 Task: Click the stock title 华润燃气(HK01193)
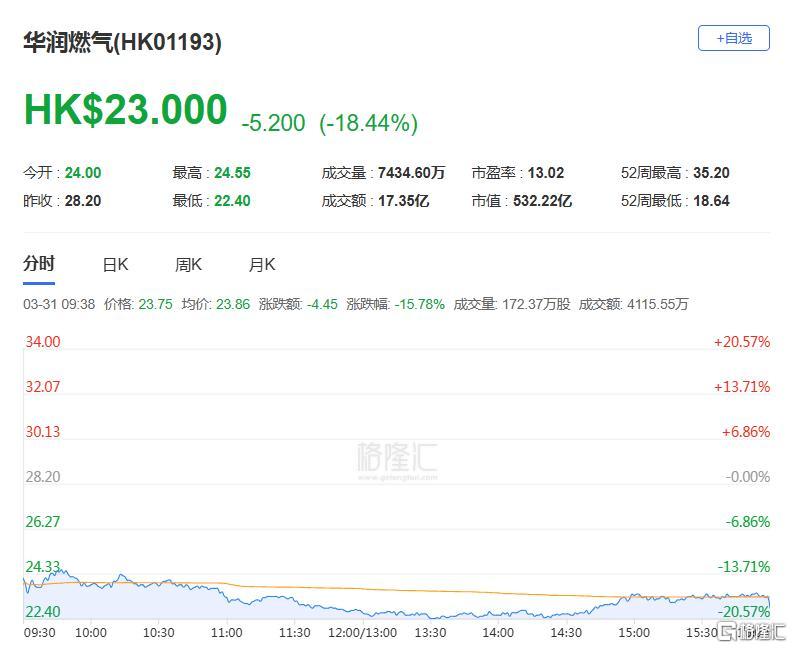[x=122, y=42]
